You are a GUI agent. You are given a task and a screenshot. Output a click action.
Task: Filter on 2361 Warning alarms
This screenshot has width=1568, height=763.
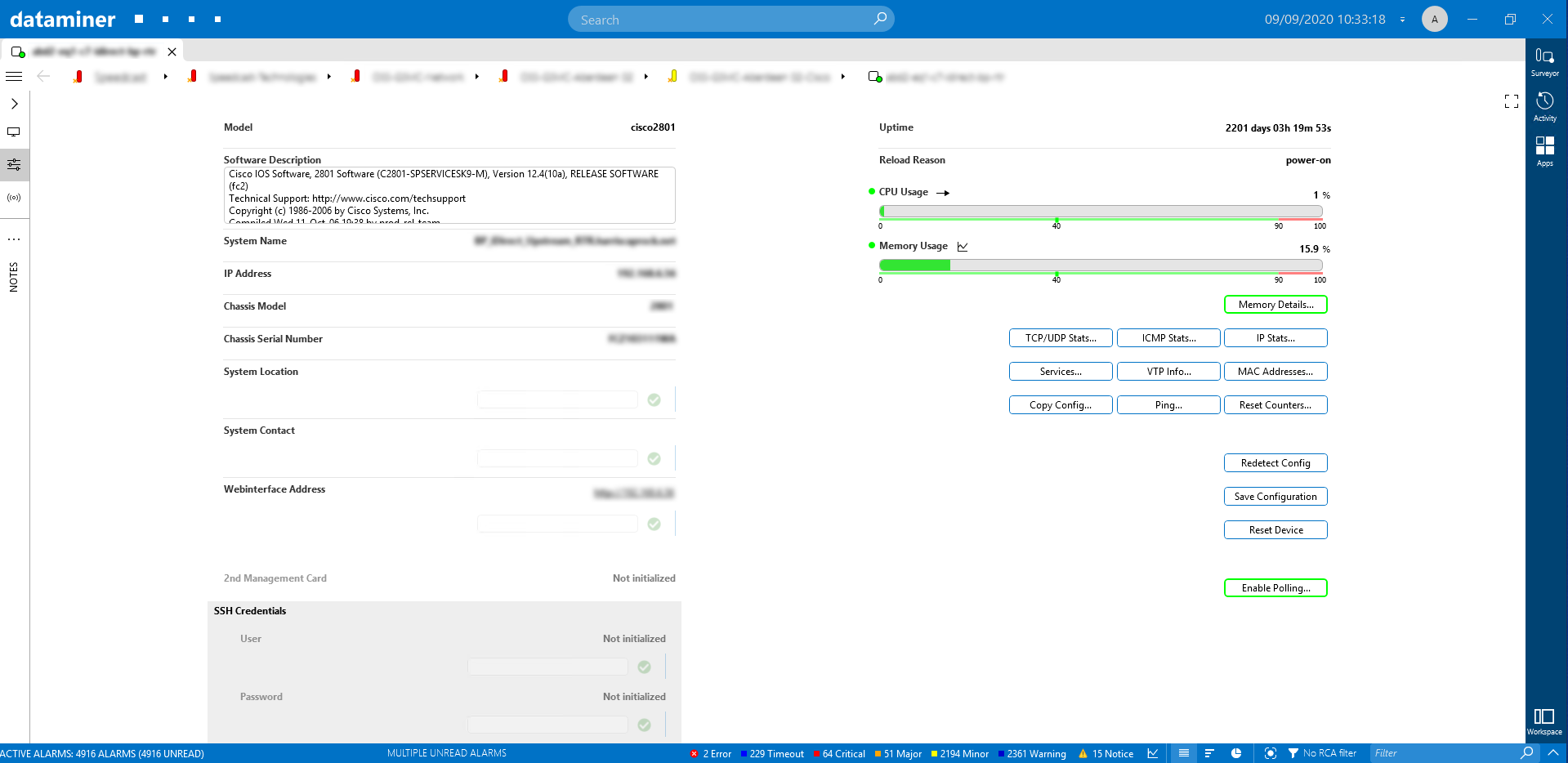pyautogui.click(x=1032, y=753)
